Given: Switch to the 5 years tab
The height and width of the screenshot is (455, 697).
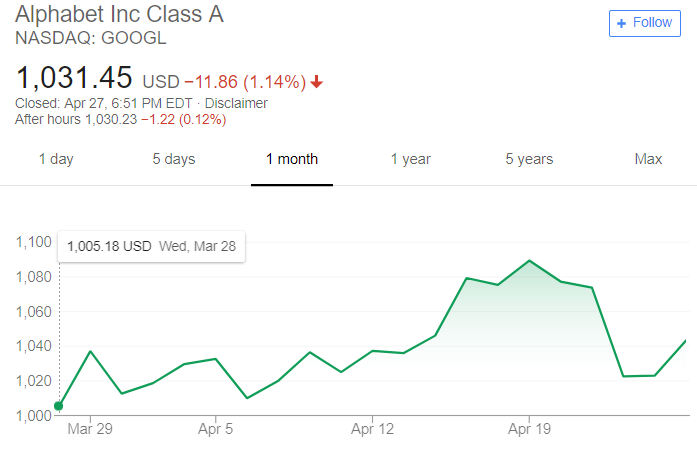Looking at the screenshot, I should click(529, 159).
